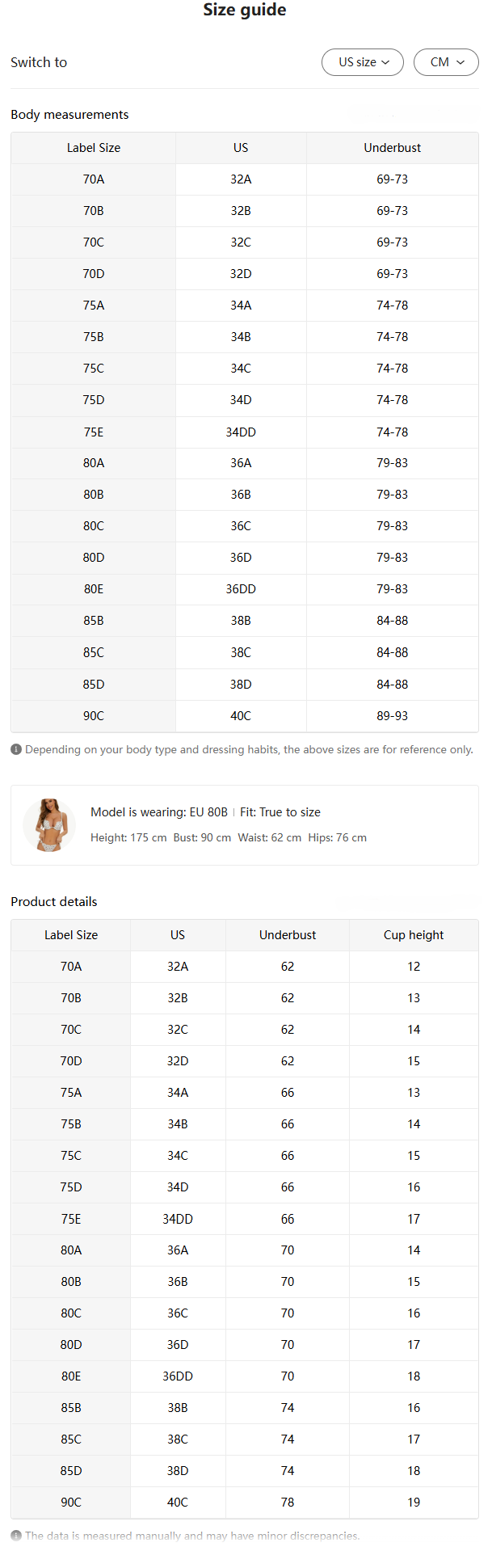
Task: Select the Label Size header in Body measurements
Action: pyautogui.click(x=94, y=148)
